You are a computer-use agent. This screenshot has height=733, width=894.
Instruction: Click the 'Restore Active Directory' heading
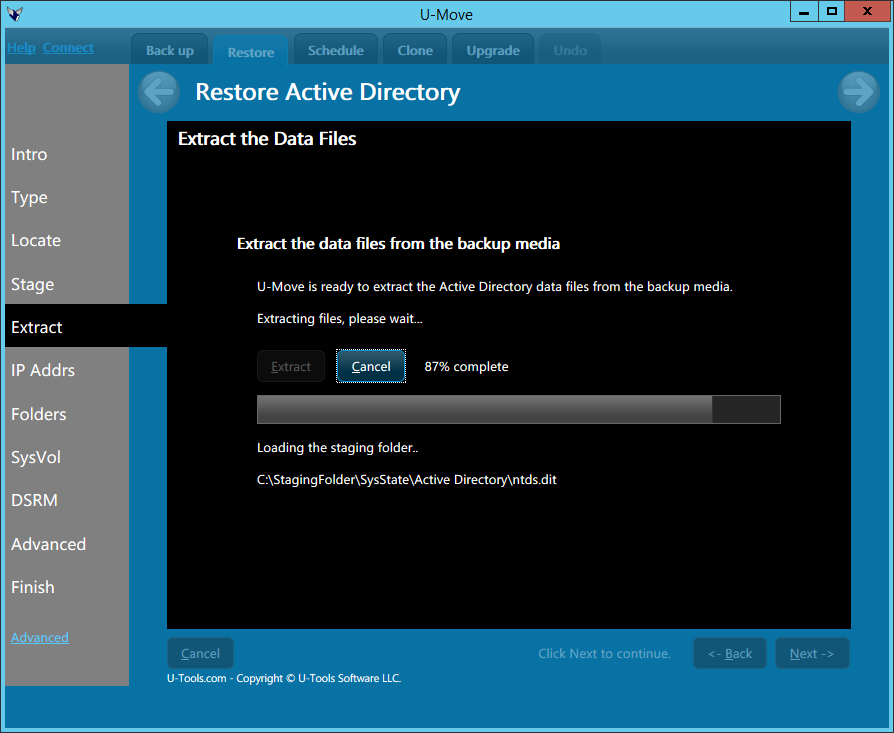(x=328, y=92)
